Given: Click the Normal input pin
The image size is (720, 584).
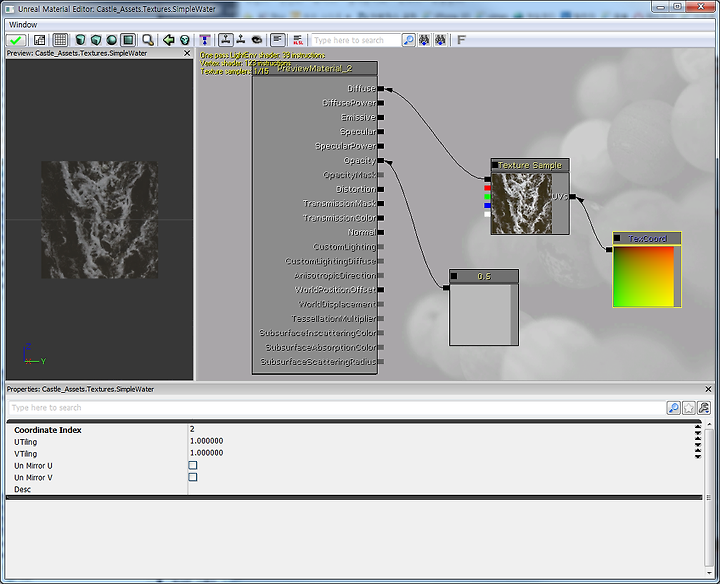Looking at the screenshot, I should [x=381, y=232].
